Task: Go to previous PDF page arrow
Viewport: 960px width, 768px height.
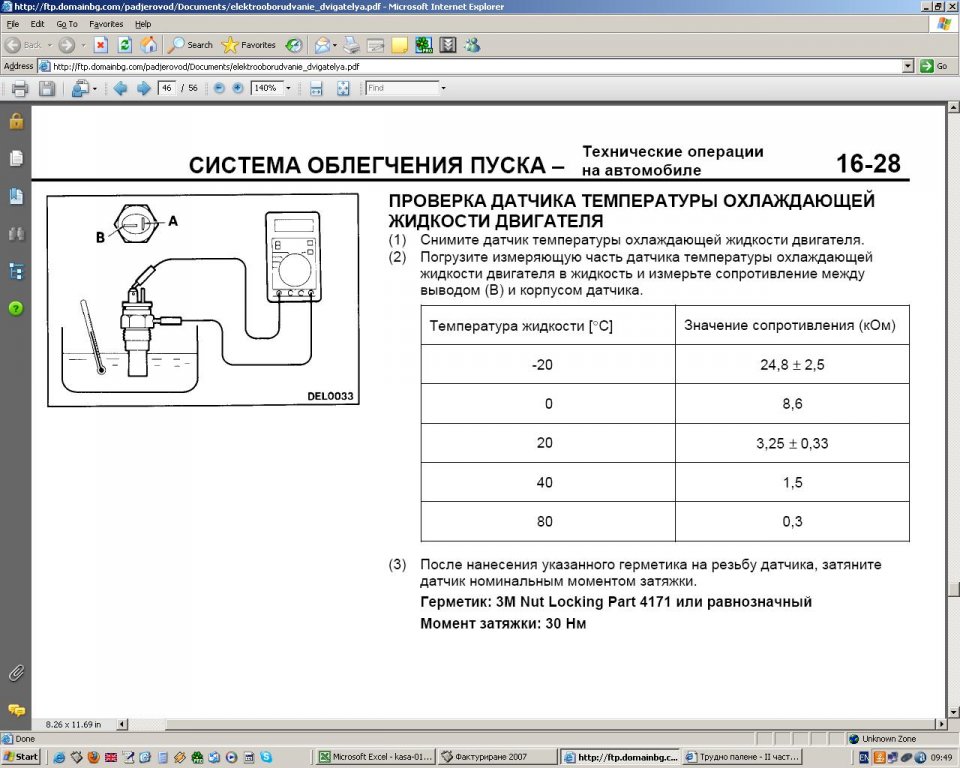Action: [x=120, y=88]
